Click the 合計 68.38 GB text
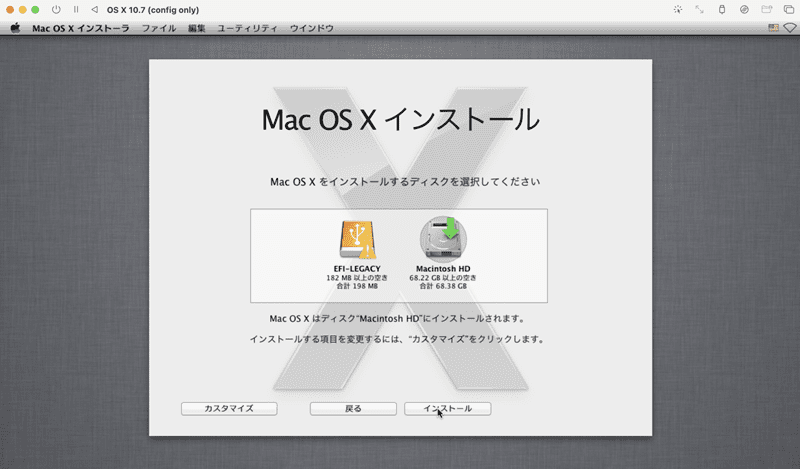 click(443, 286)
